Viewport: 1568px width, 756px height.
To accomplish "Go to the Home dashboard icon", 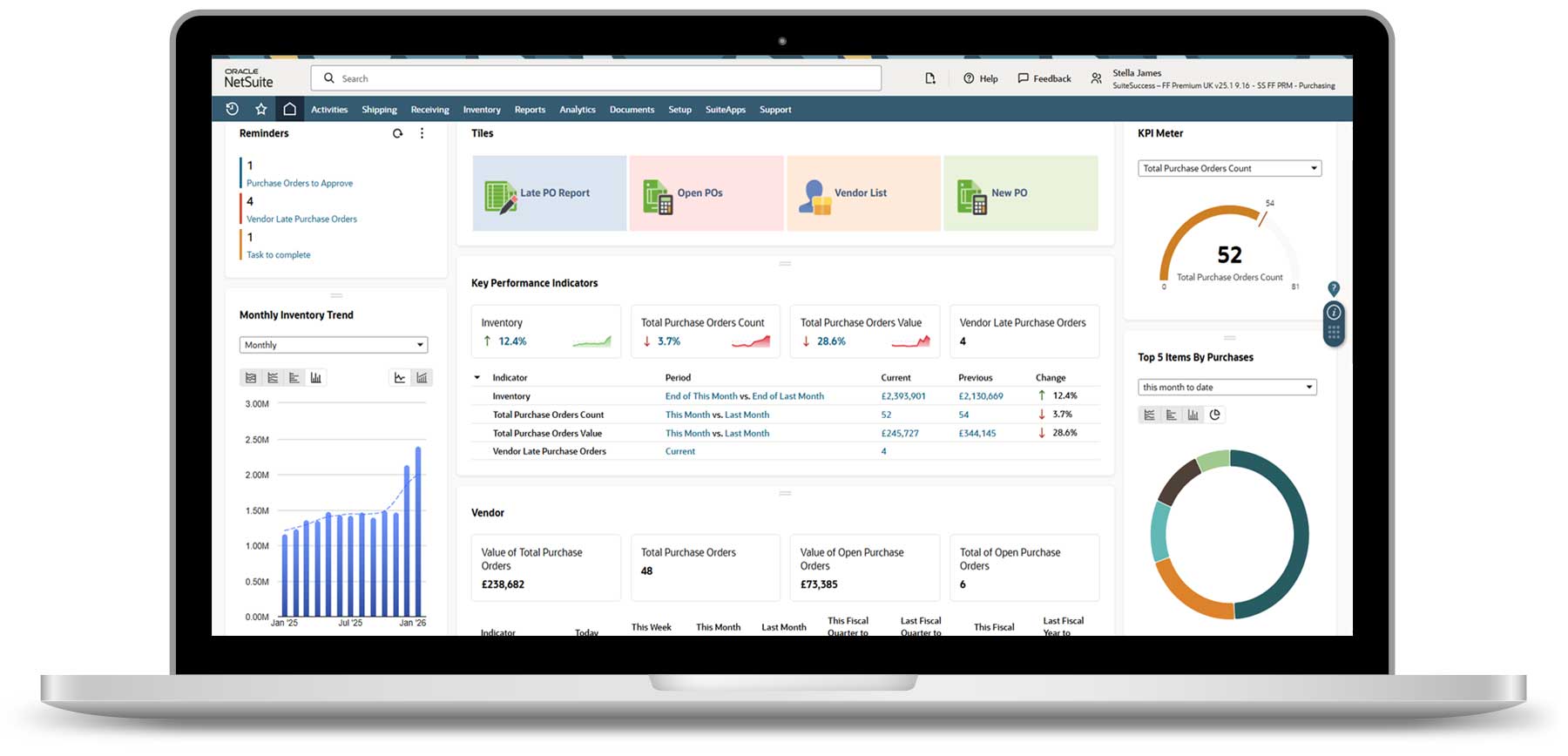I will point(289,109).
